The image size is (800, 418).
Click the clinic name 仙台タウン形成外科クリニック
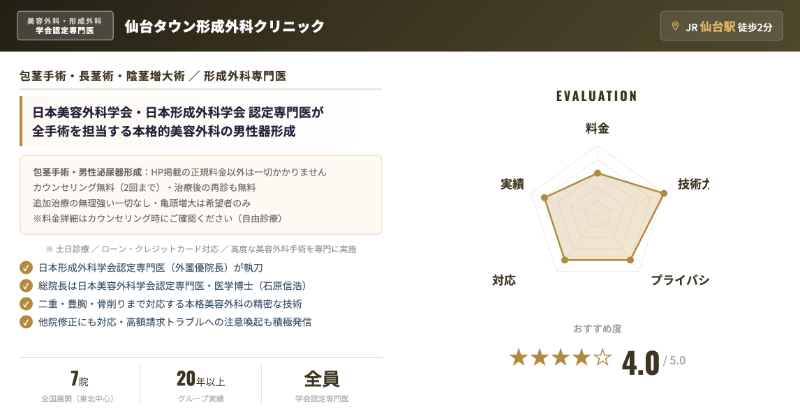pyautogui.click(x=224, y=26)
